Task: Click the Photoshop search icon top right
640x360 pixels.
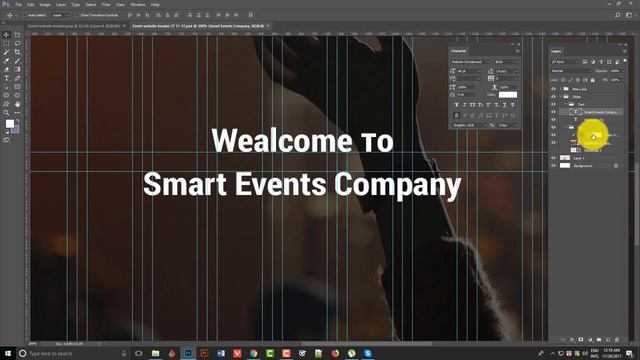Action: [618, 15]
